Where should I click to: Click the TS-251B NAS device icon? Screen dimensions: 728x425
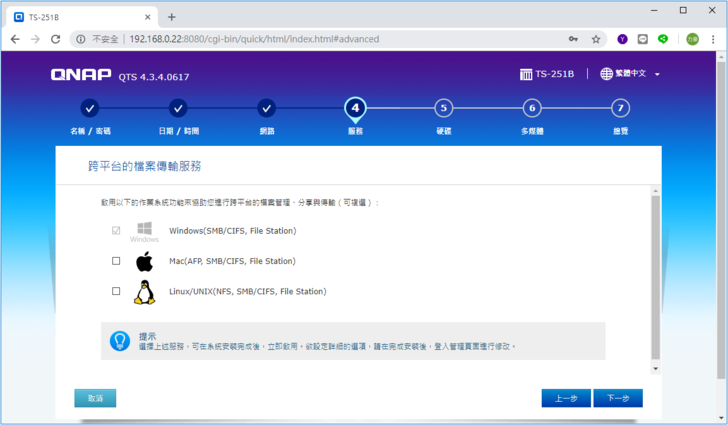[526, 75]
